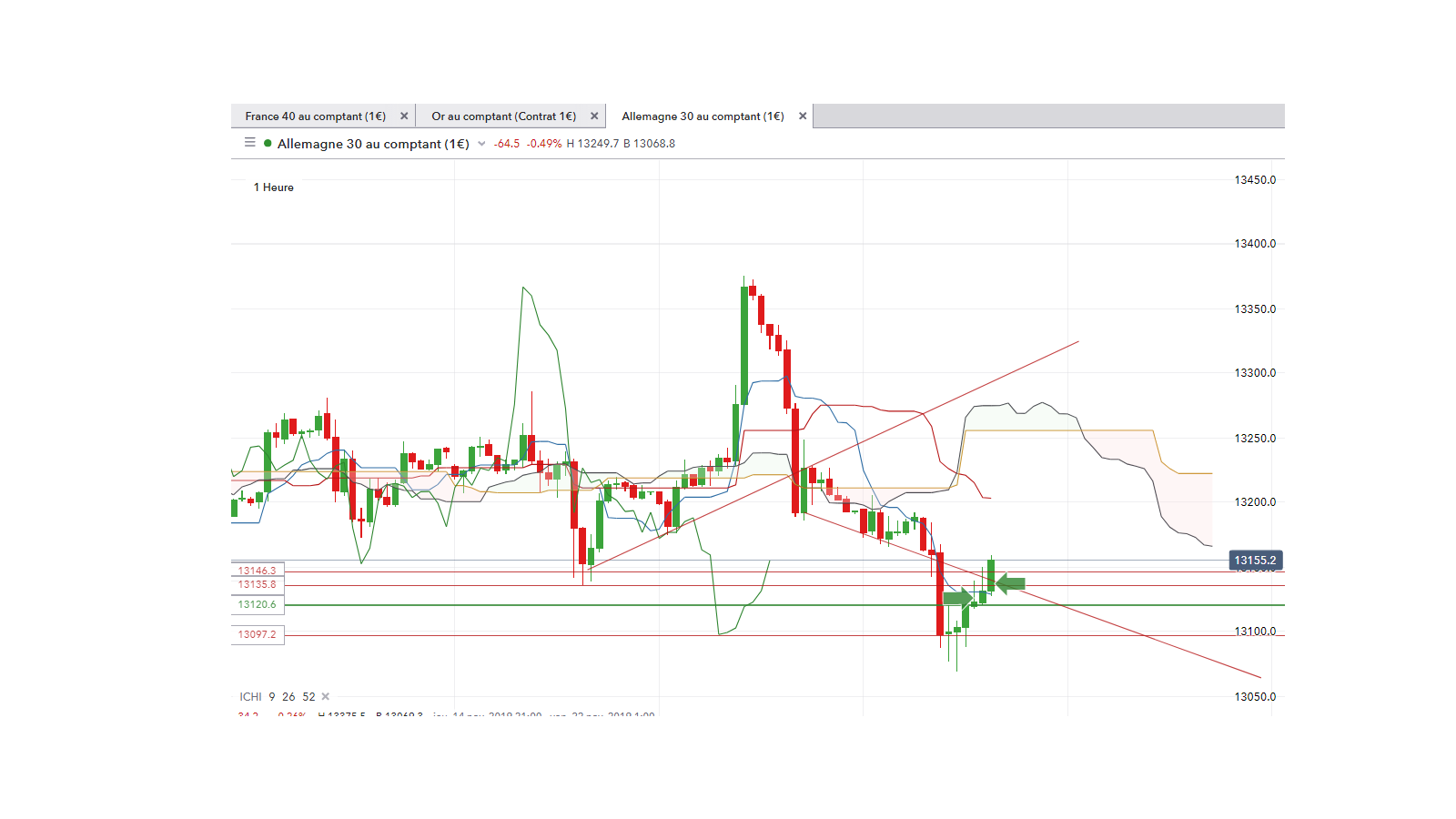Select the 13135.8 price level label
The width and height of the screenshot is (1456, 819).
click(x=258, y=584)
